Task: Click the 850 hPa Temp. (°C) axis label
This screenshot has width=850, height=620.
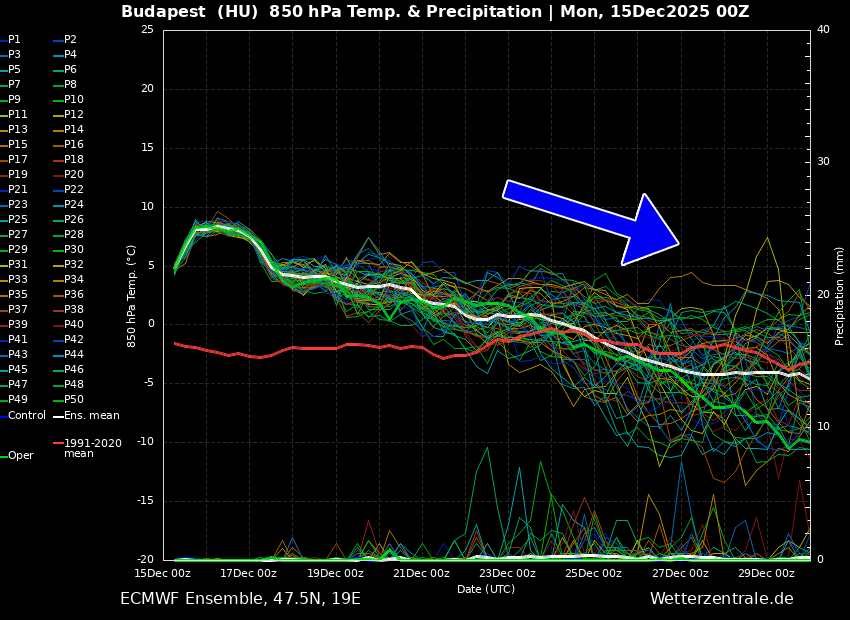Action: click(x=132, y=295)
